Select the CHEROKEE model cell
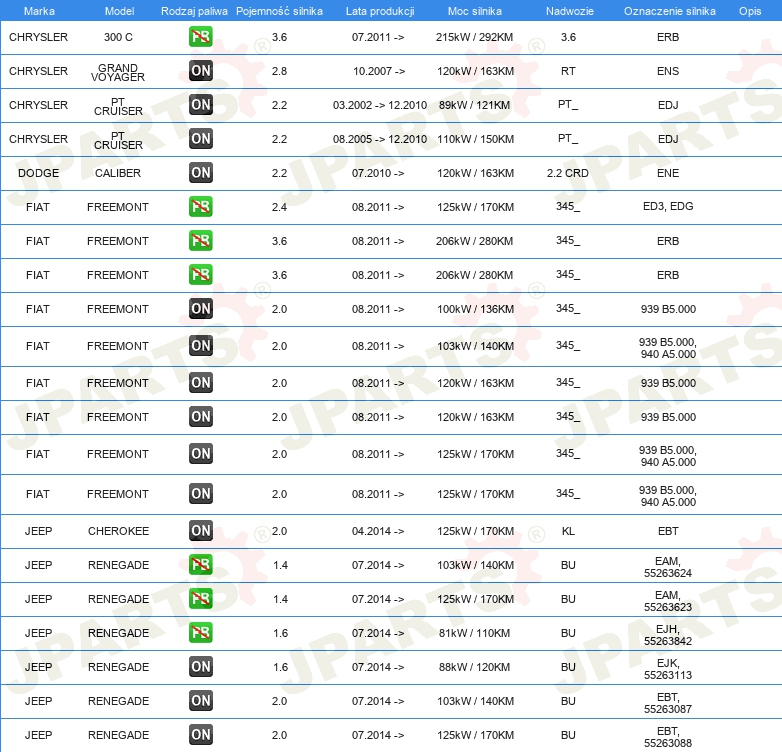The width and height of the screenshot is (782, 752). tap(118, 531)
